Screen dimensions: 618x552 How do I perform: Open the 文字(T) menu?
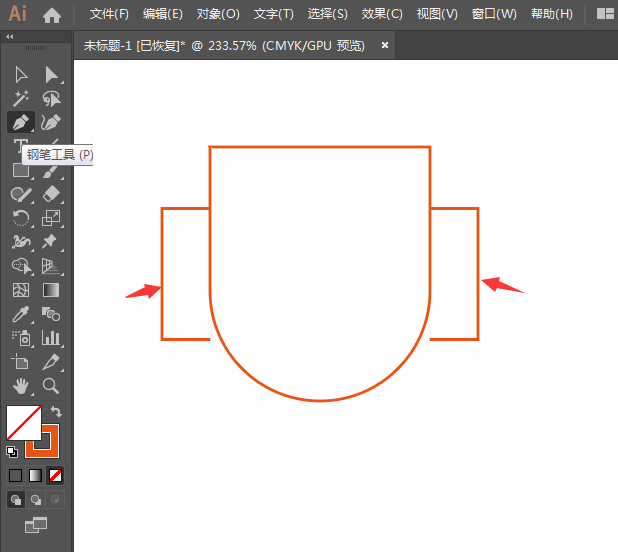[274, 14]
